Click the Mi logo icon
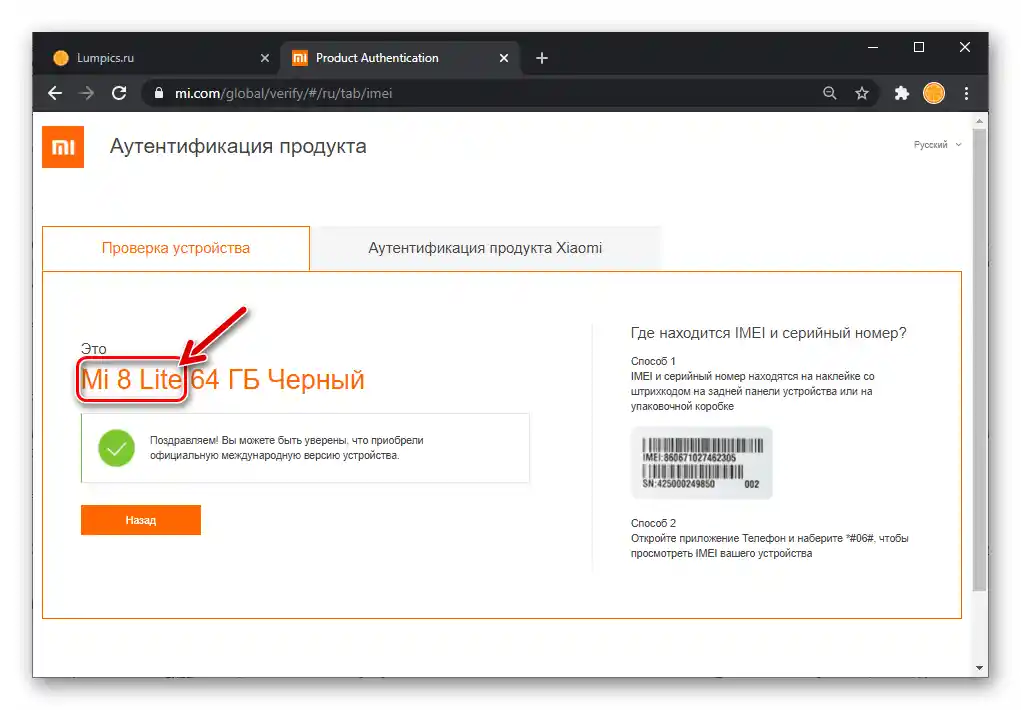The image size is (1021, 710). [x=63, y=147]
